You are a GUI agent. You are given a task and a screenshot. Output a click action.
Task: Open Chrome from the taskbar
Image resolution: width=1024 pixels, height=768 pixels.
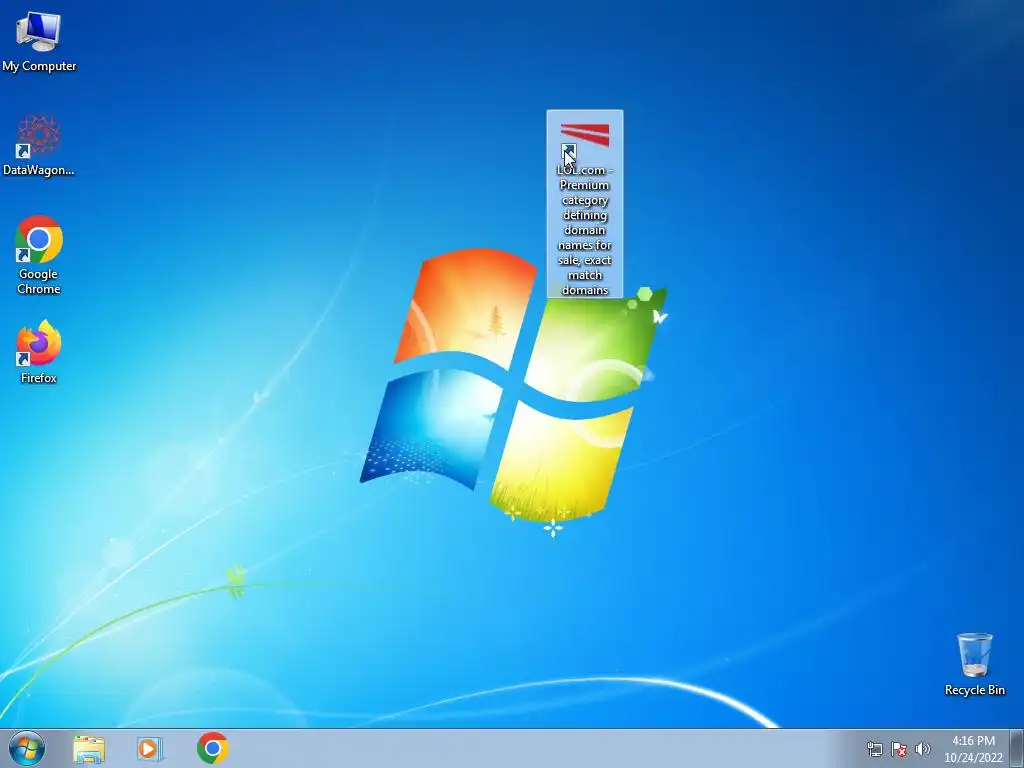coord(212,748)
